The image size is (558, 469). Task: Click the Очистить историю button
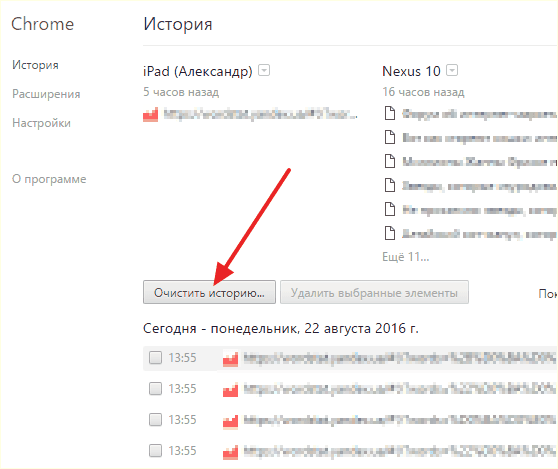pyautogui.click(x=209, y=293)
